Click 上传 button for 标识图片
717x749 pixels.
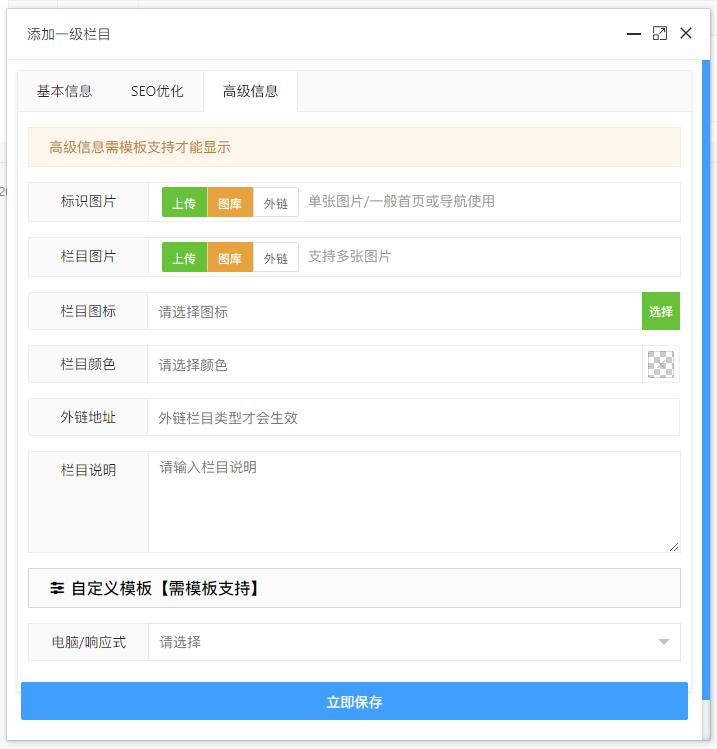tap(184, 203)
